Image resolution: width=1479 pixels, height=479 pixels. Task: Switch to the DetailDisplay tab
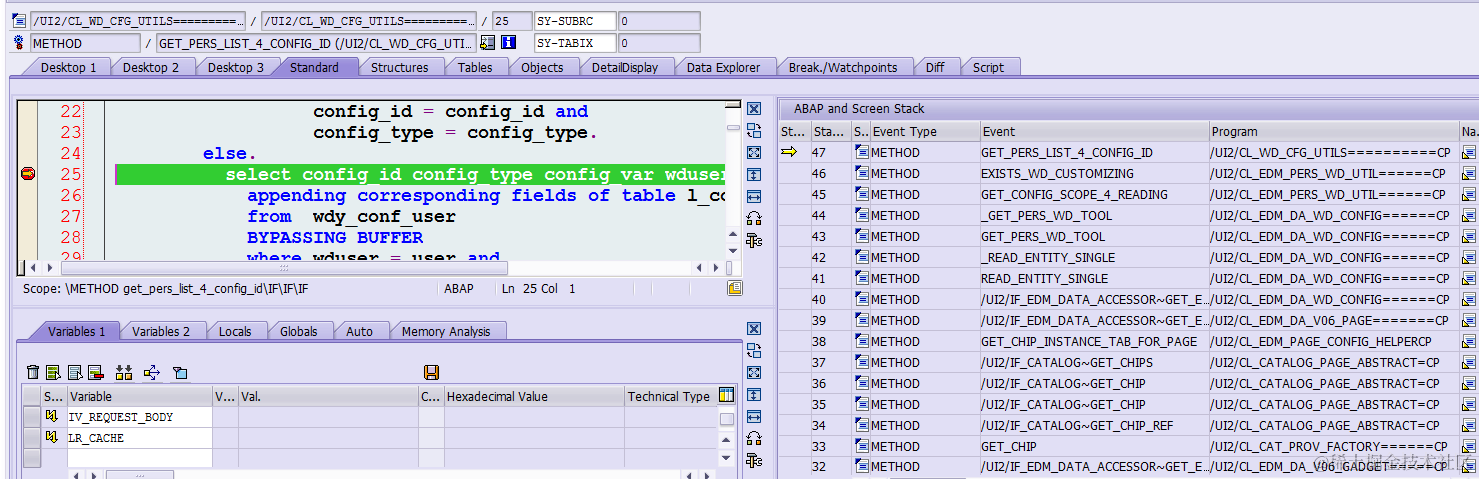(625, 67)
